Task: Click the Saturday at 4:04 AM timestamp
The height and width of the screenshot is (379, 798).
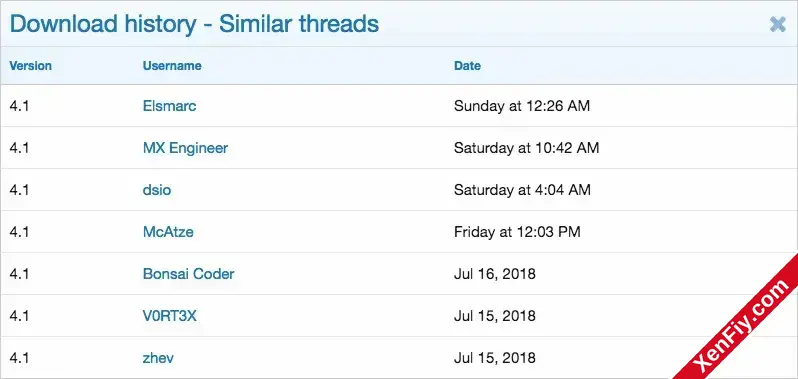Action: pos(522,190)
